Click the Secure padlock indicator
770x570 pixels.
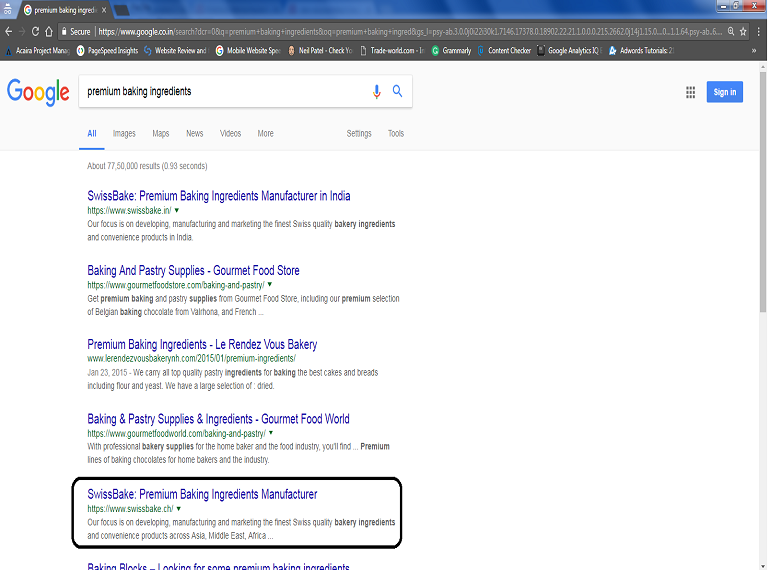[x=76, y=32]
